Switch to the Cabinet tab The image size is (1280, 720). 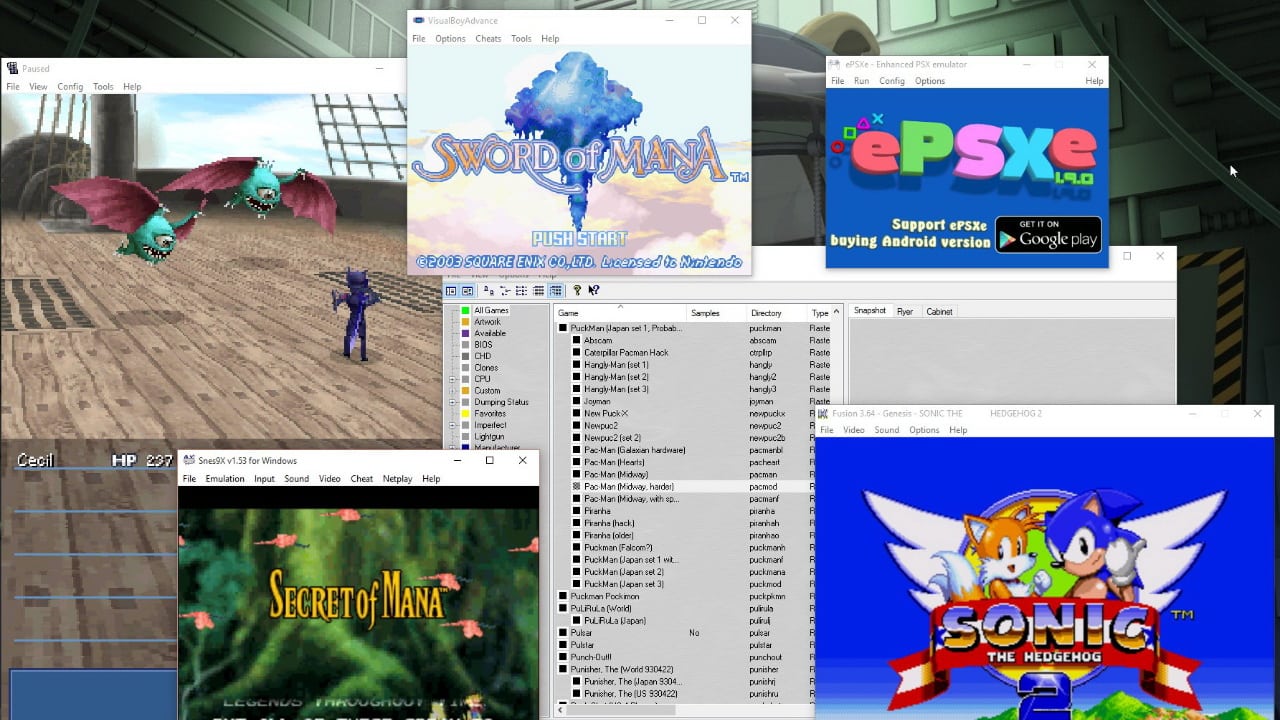coord(939,312)
